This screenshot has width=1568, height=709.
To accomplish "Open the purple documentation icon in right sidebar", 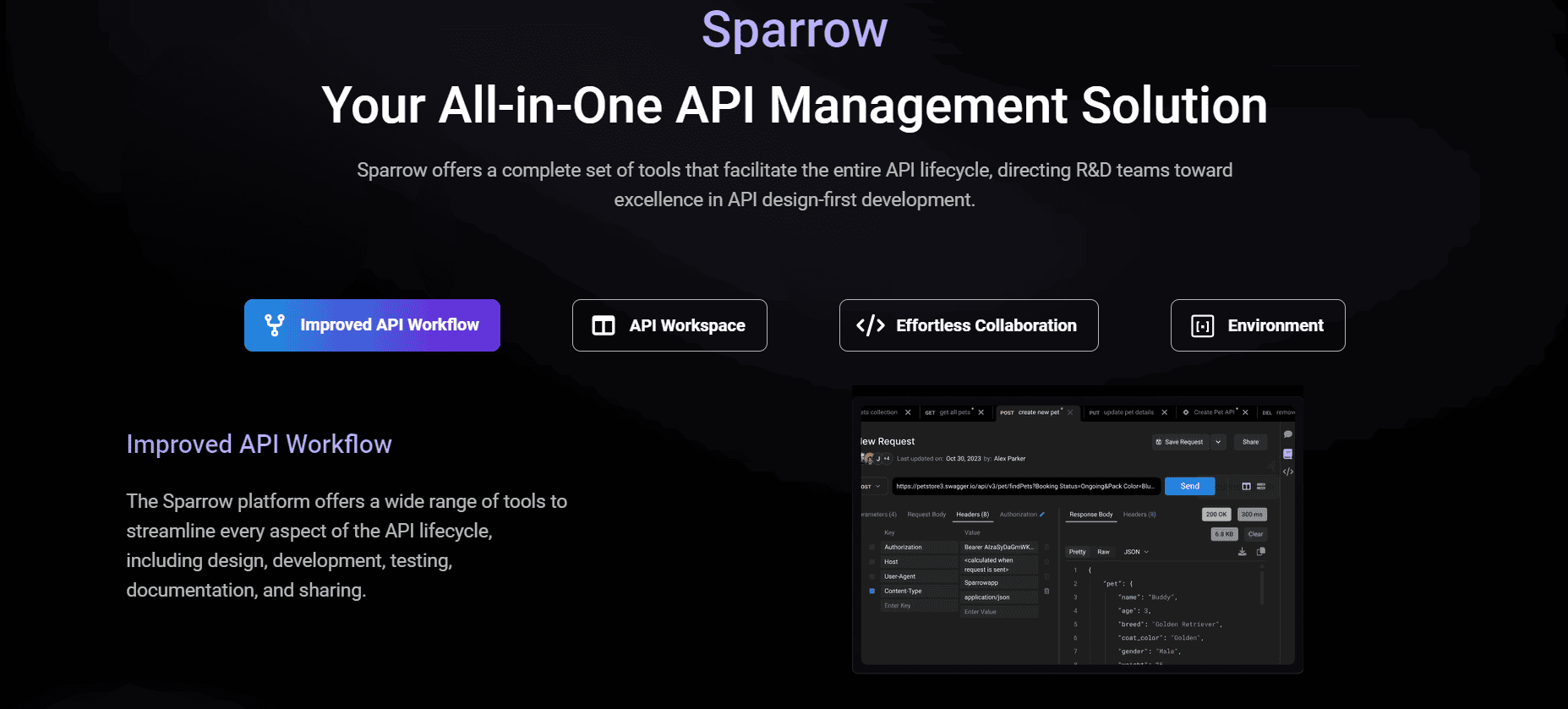I will (1288, 454).
